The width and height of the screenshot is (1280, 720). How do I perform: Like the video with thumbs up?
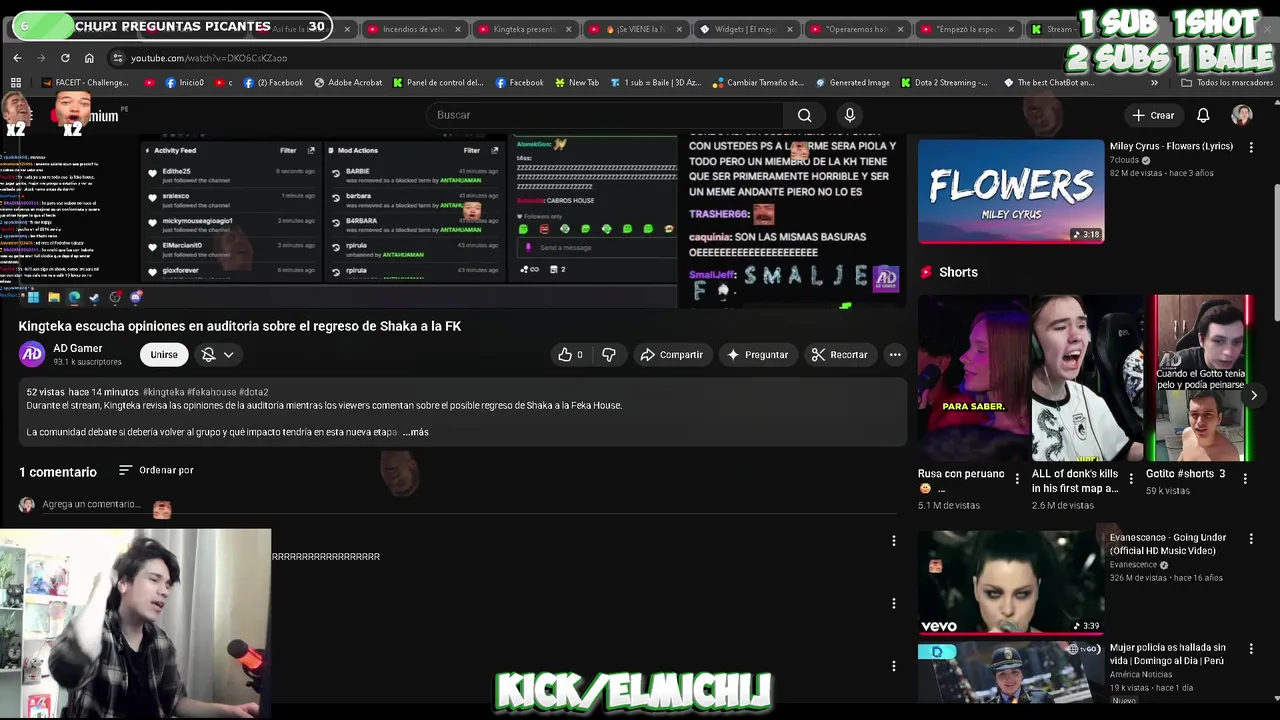click(570, 355)
